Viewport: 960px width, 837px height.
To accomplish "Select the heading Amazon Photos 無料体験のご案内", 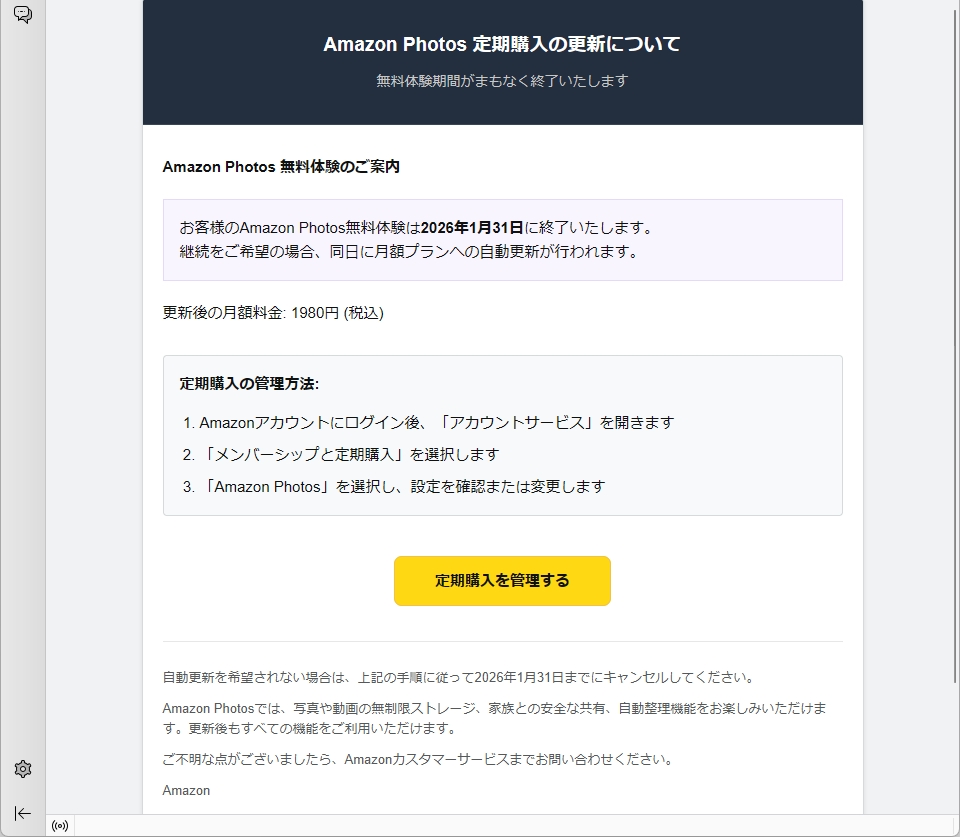I will [281, 167].
